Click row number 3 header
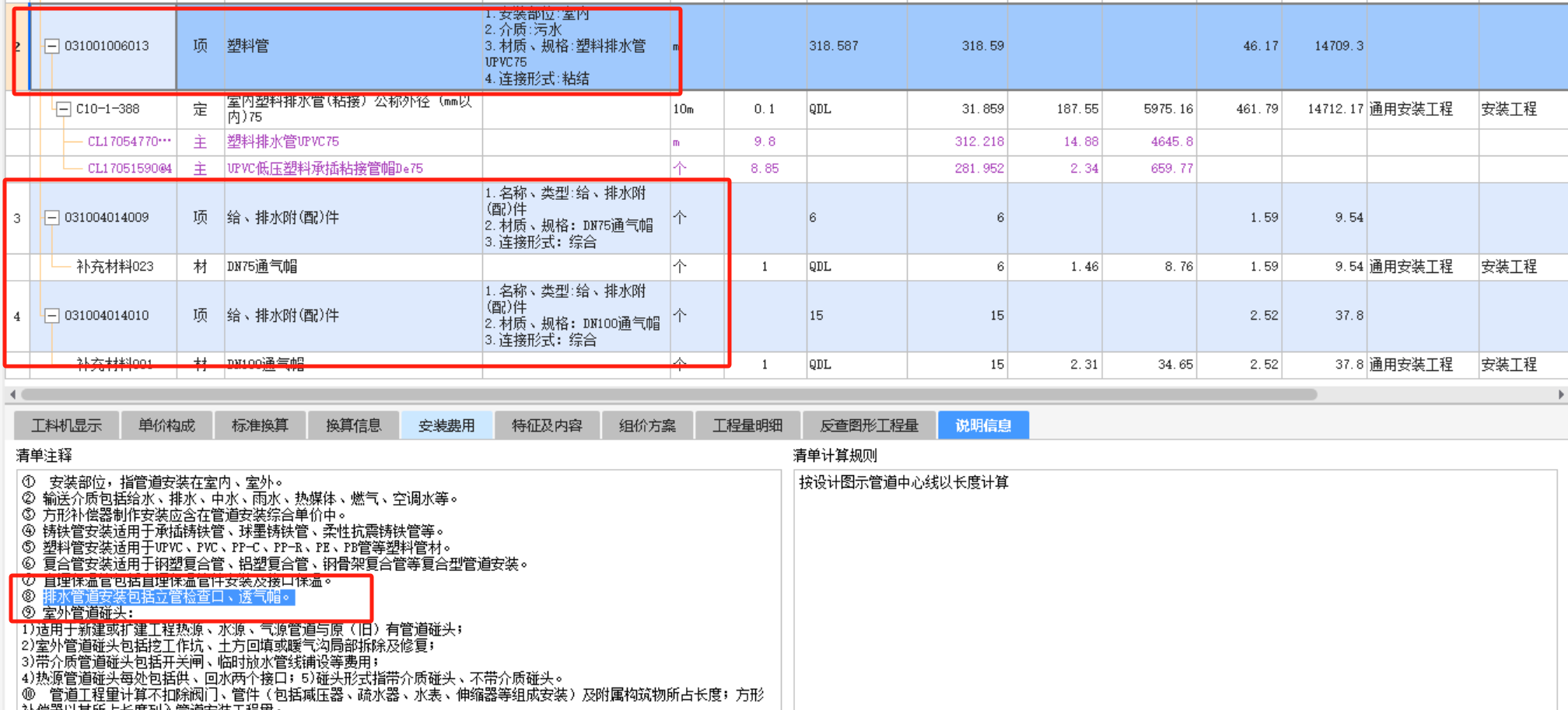The image size is (1568, 710). coord(17,218)
